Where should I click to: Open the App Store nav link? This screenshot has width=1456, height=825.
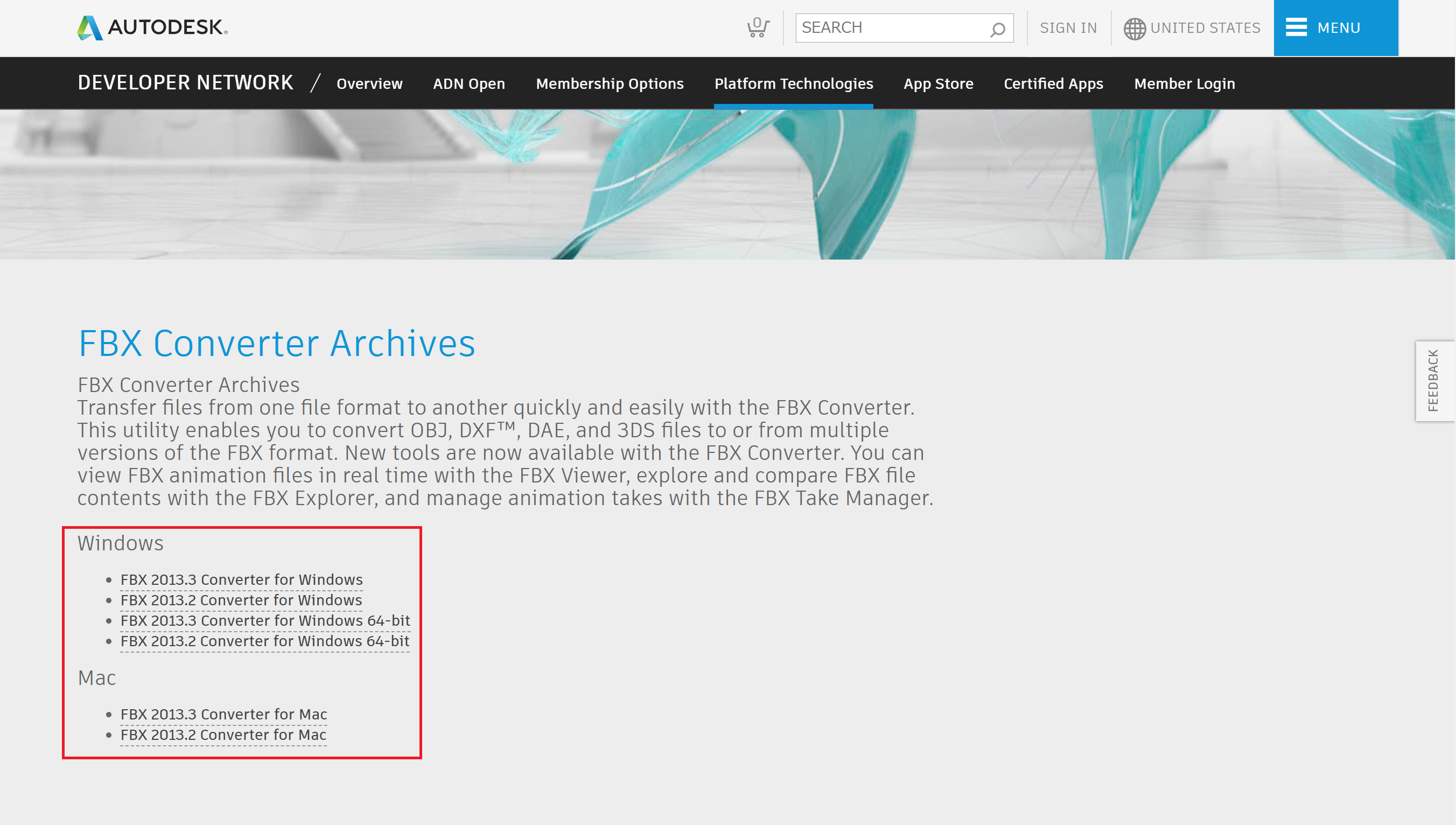[x=938, y=83]
